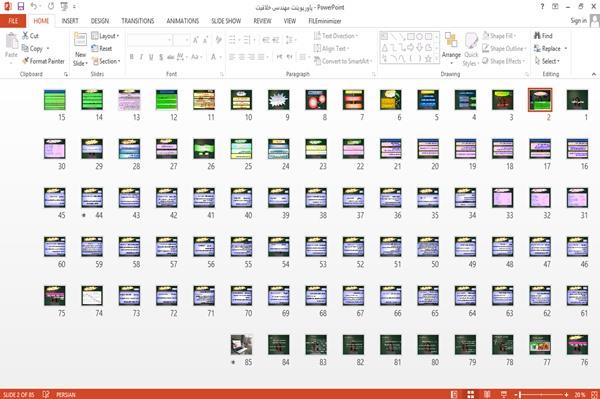Screen dimensions: 600x399
Task: Open the font name combo box
Action: [x=149, y=40]
